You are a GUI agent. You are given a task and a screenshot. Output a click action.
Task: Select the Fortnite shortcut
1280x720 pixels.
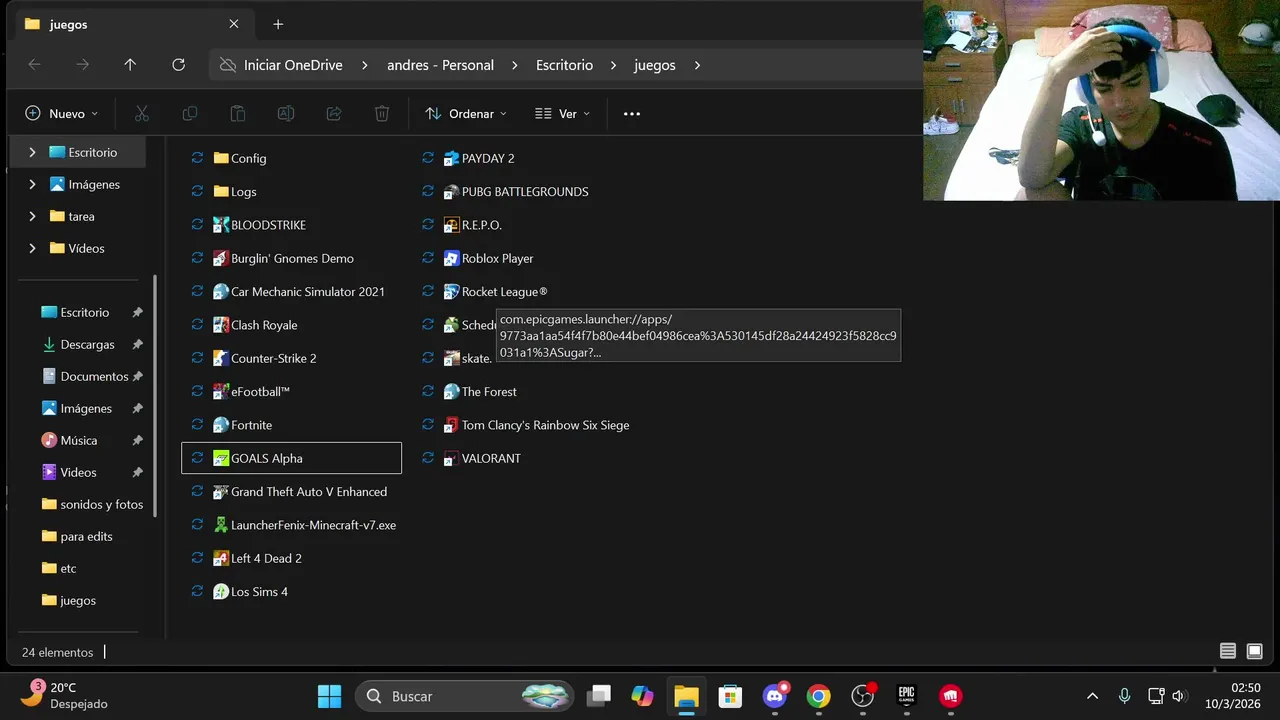242,425
